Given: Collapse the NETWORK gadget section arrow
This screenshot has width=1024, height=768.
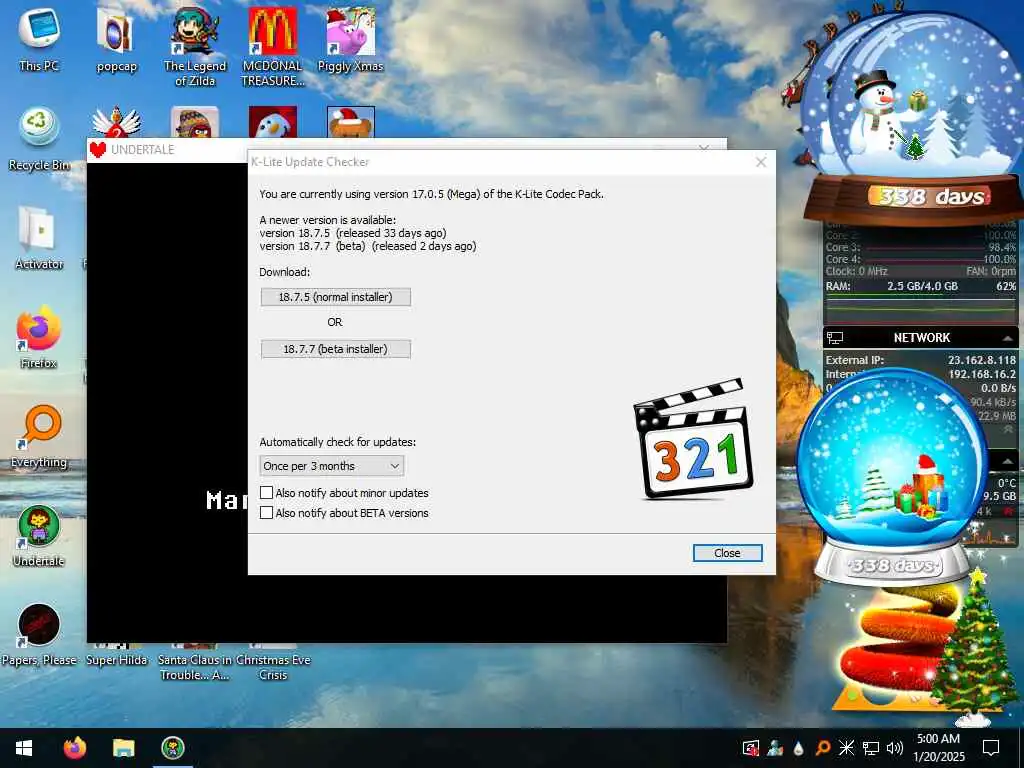Looking at the screenshot, I should (x=1007, y=338).
